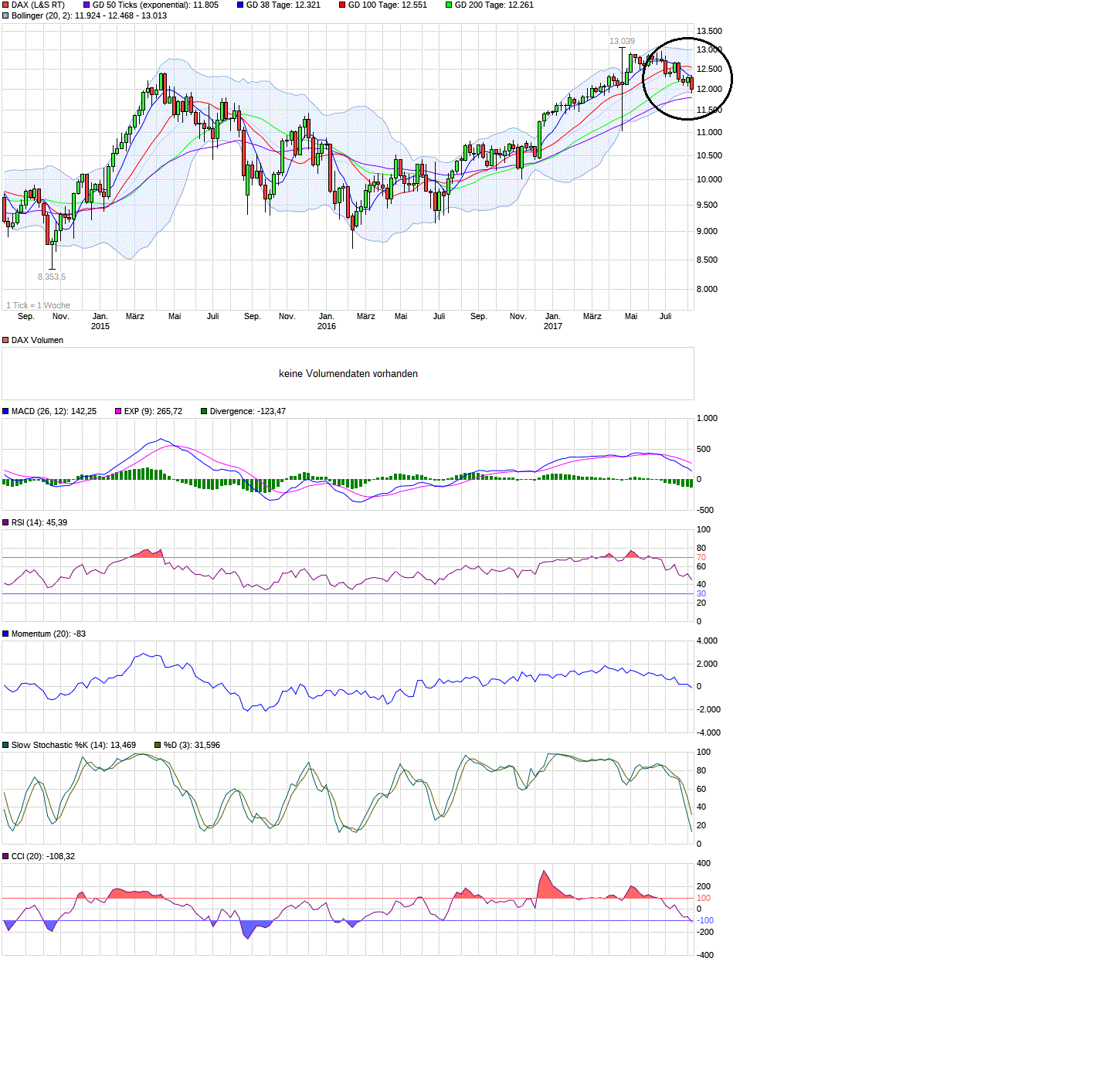Select the 'RSI (14): 45,39' label
This screenshot has height=1074, width=1120.
[x=39, y=522]
